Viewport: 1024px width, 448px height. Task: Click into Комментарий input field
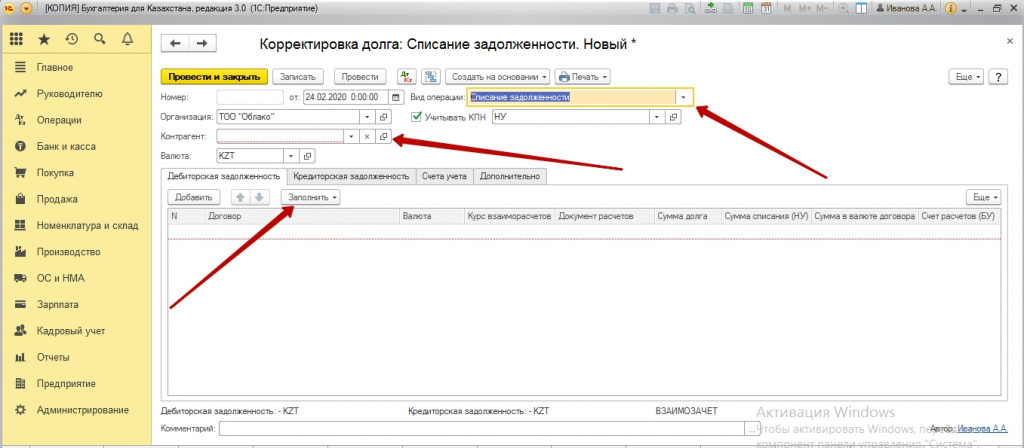(x=481, y=429)
